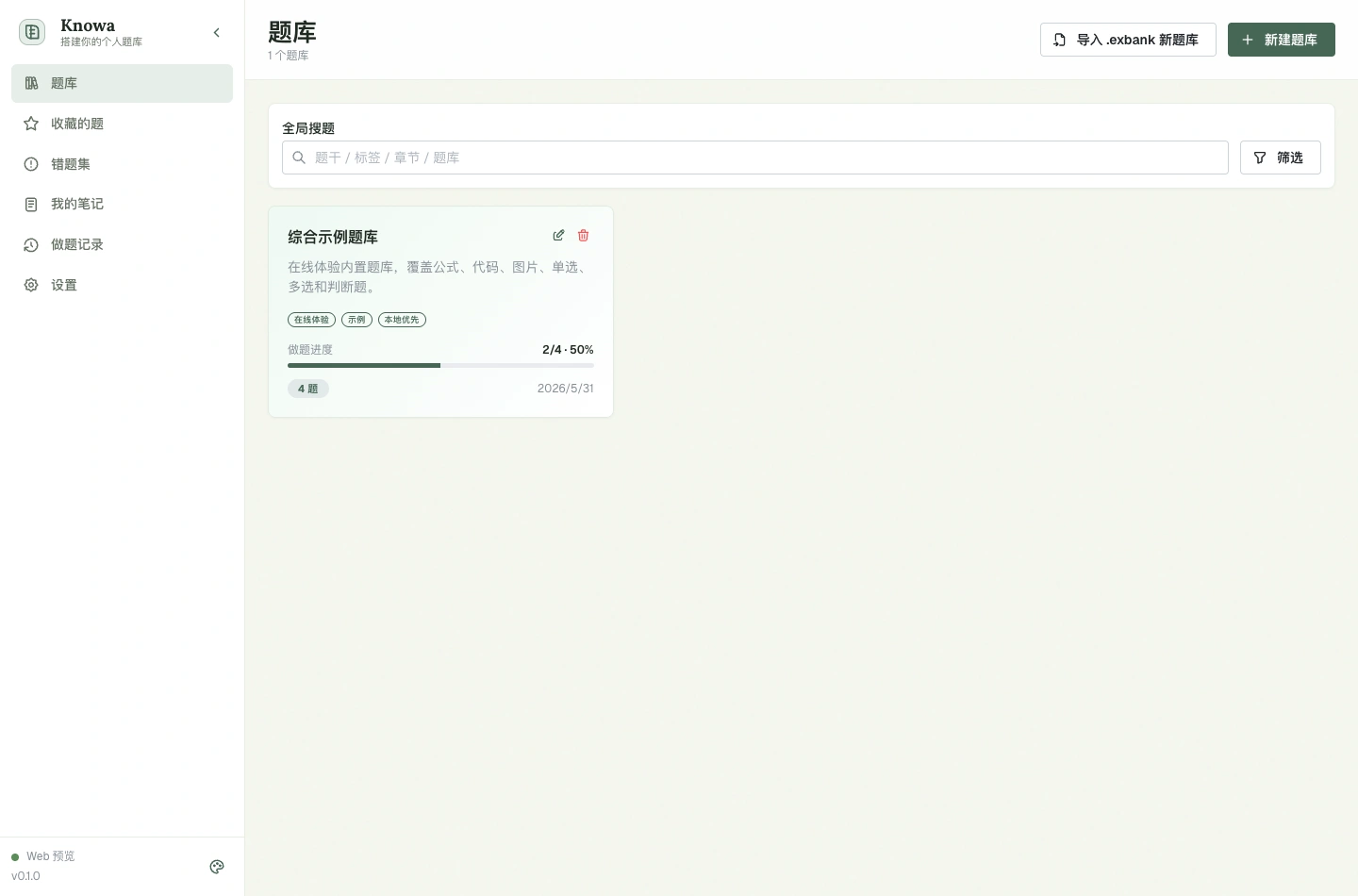
Task: Focus the 全局搜题 search field
Action: (754, 158)
